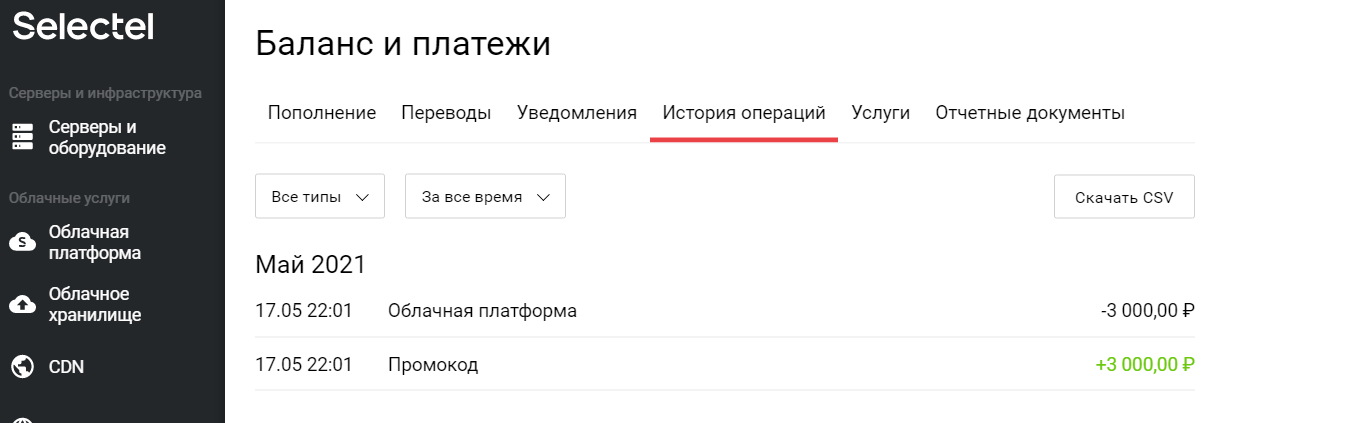Expand the Все типы filter dropdown
This screenshot has width=1352, height=423.
click(x=320, y=197)
